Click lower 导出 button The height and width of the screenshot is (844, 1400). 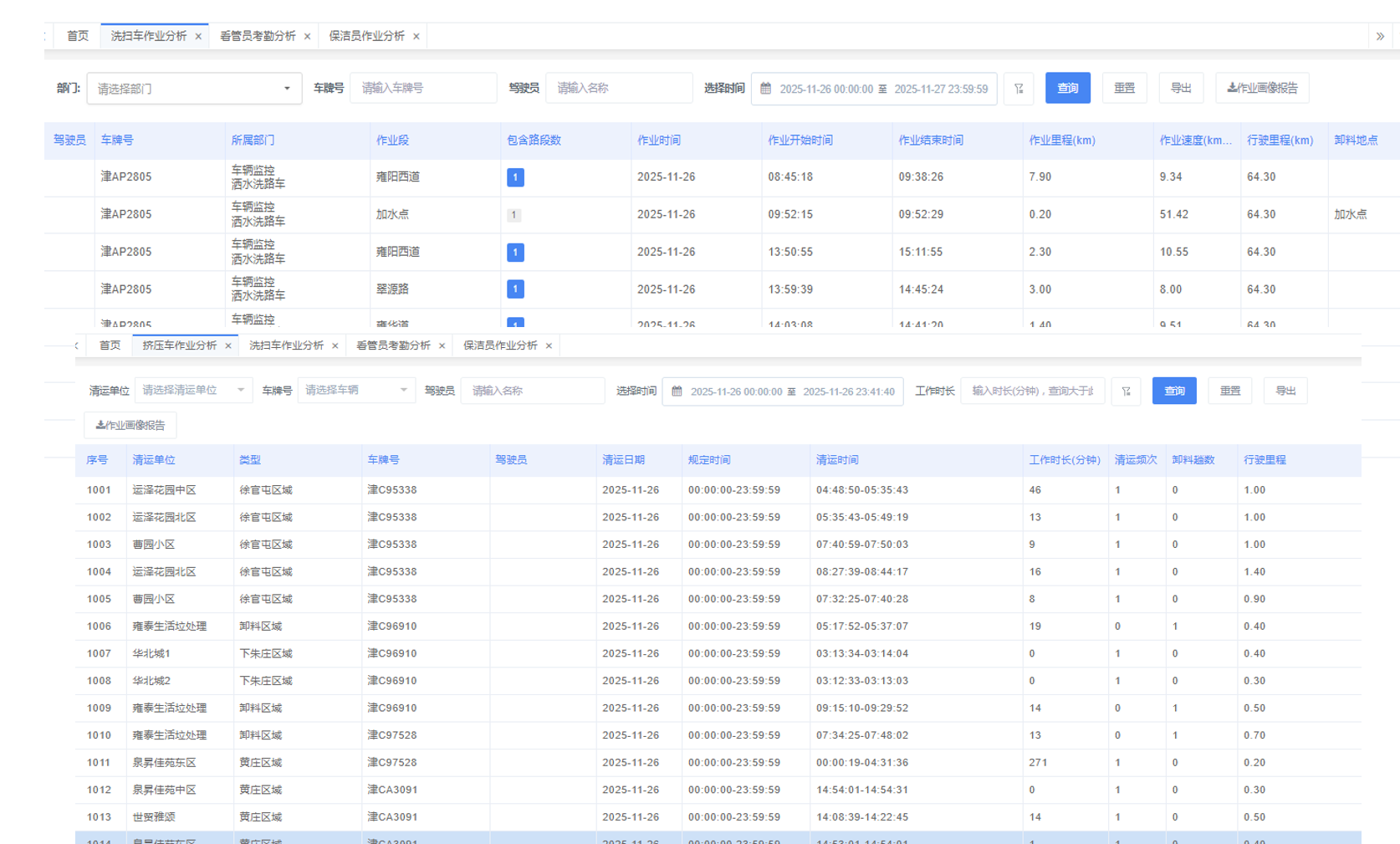(1285, 391)
